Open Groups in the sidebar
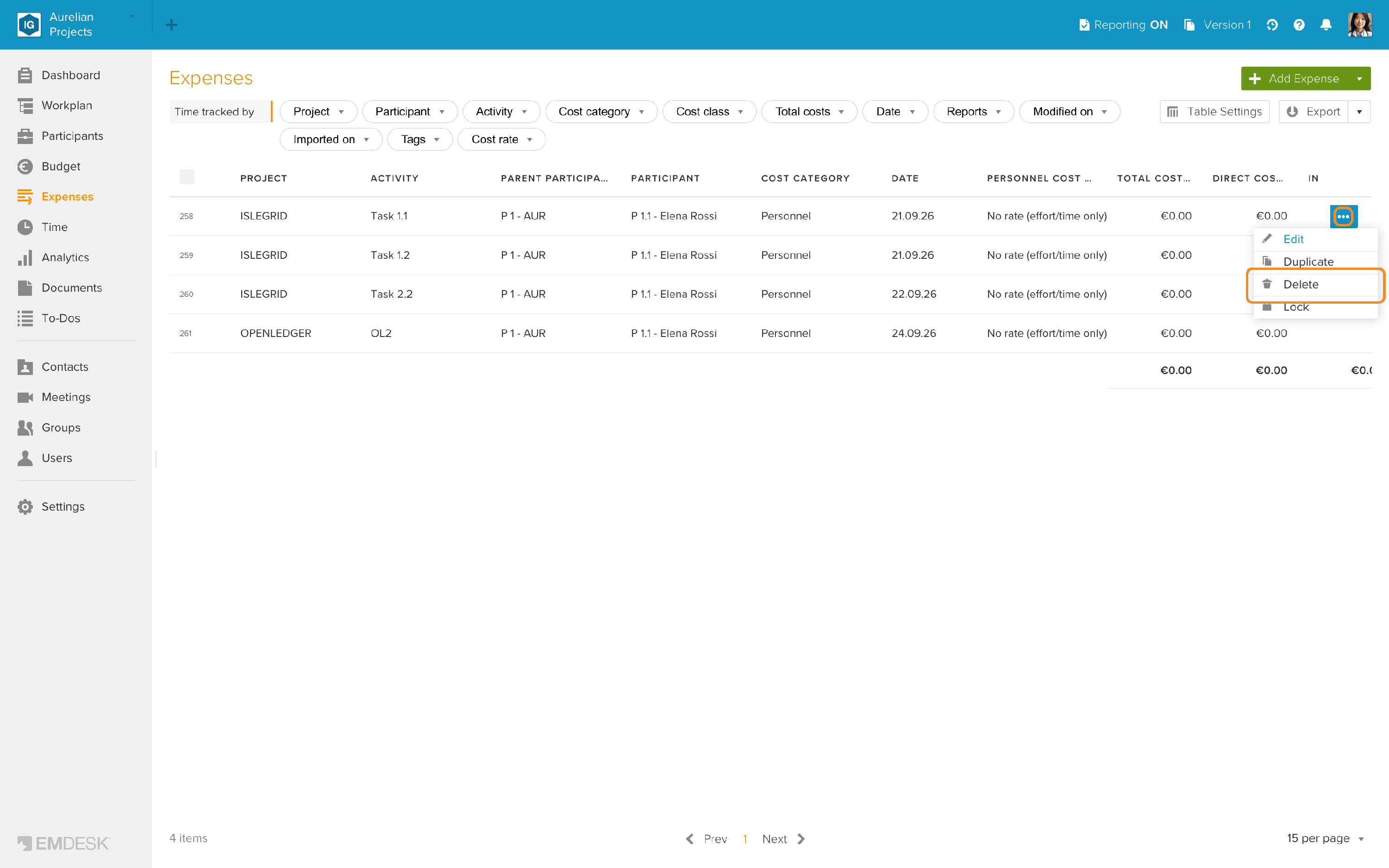 point(61,428)
